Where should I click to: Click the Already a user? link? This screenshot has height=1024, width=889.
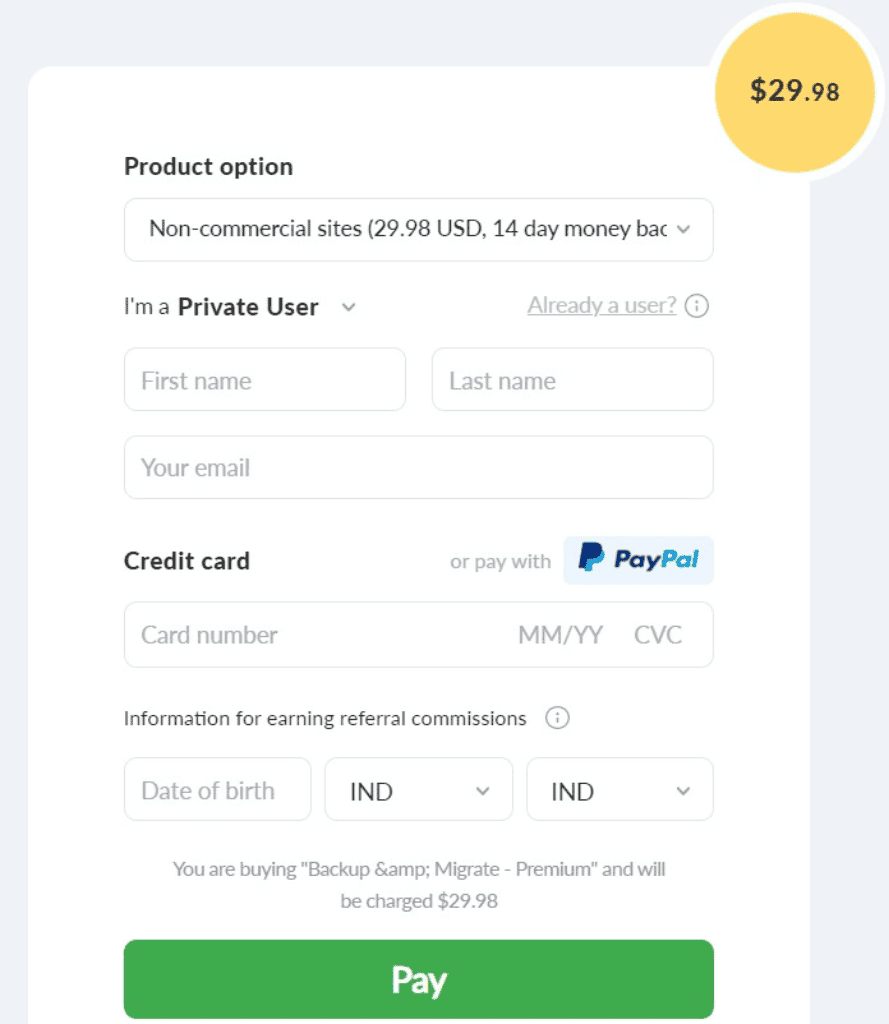tap(602, 305)
